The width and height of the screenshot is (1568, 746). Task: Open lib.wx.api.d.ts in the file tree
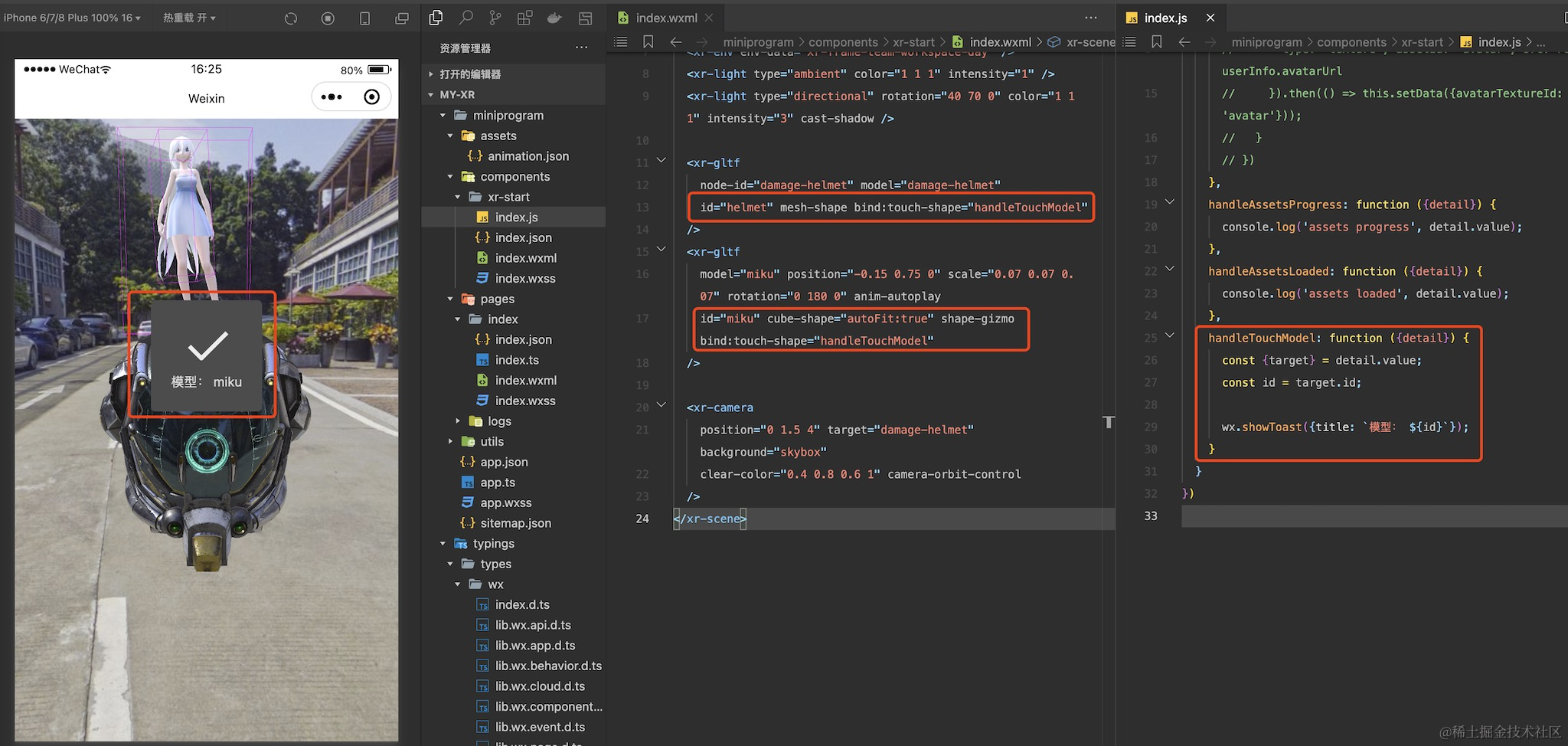533,626
